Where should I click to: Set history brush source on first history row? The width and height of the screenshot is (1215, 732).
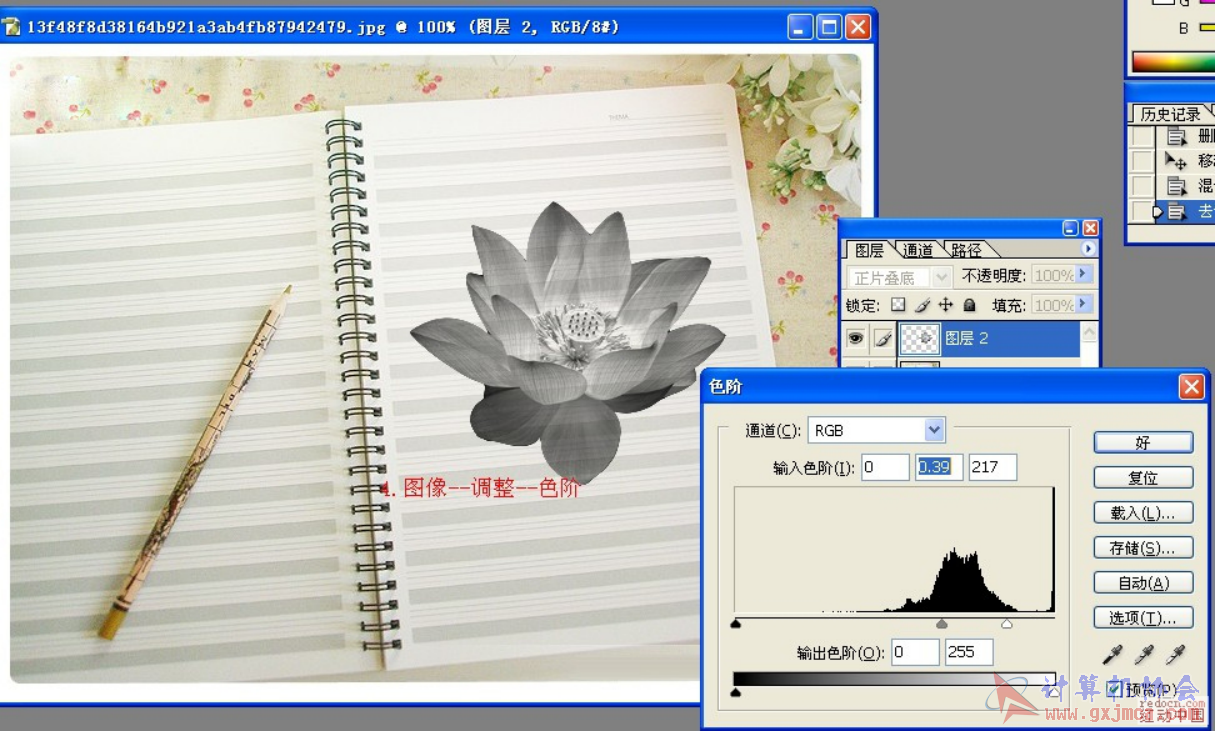[1142, 136]
